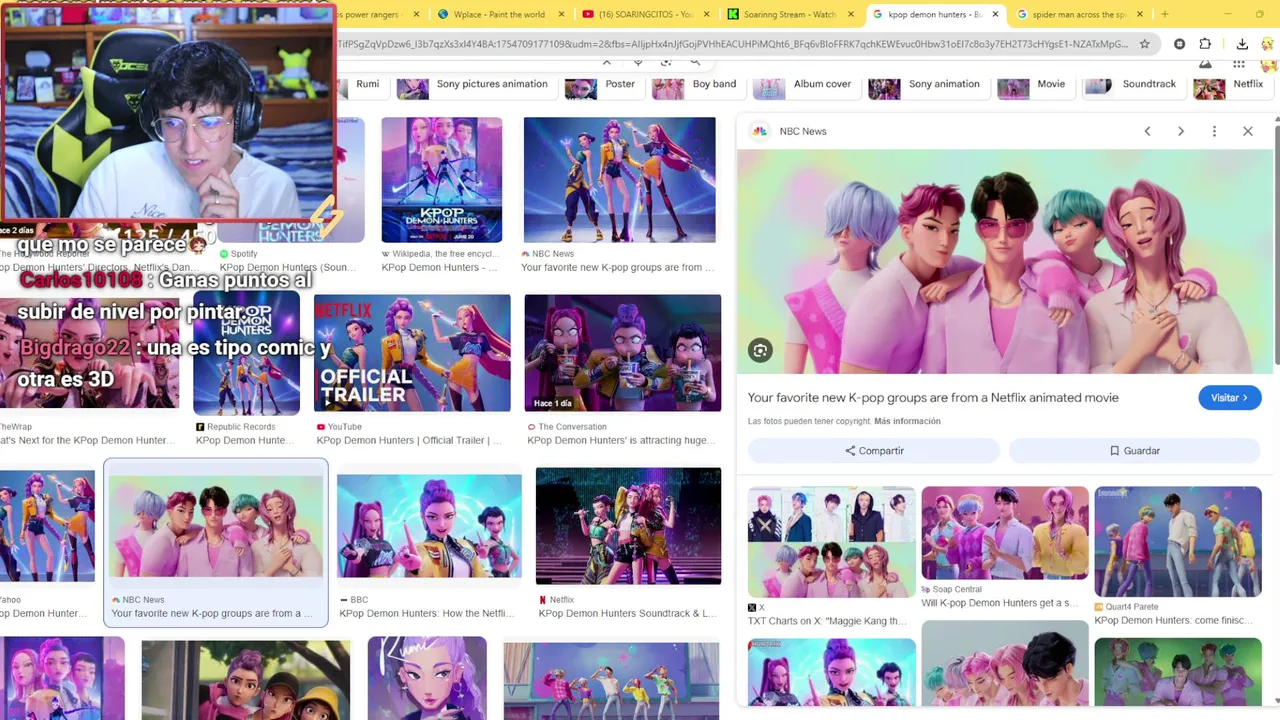Image resolution: width=1280 pixels, height=720 pixels.
Task: Open the TXT Charts on X related image
Action: 831,542
